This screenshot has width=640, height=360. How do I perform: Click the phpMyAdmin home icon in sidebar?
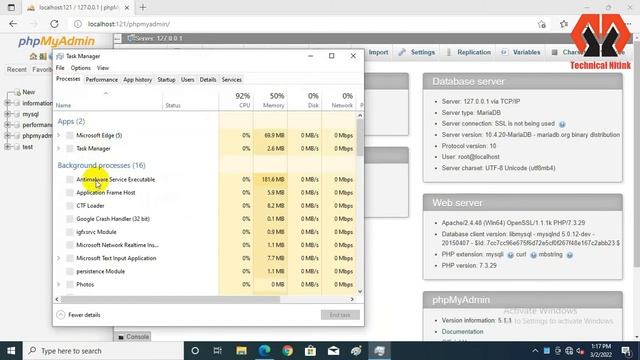pos(33,56)
